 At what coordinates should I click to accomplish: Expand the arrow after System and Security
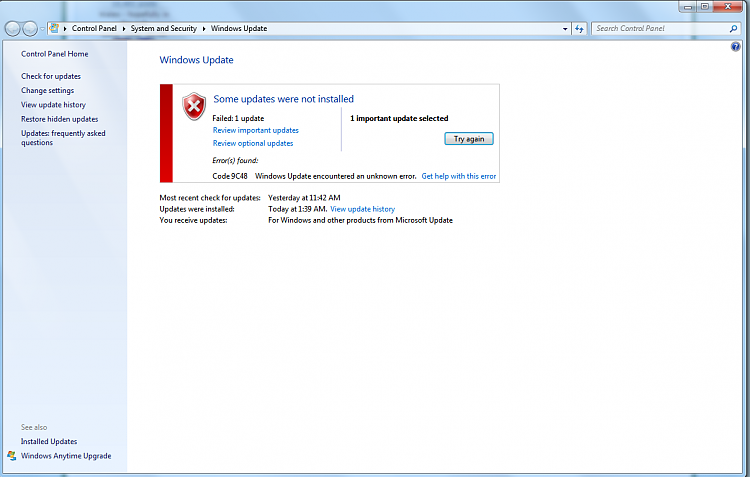pyautogui.click(x=204, y=29)
